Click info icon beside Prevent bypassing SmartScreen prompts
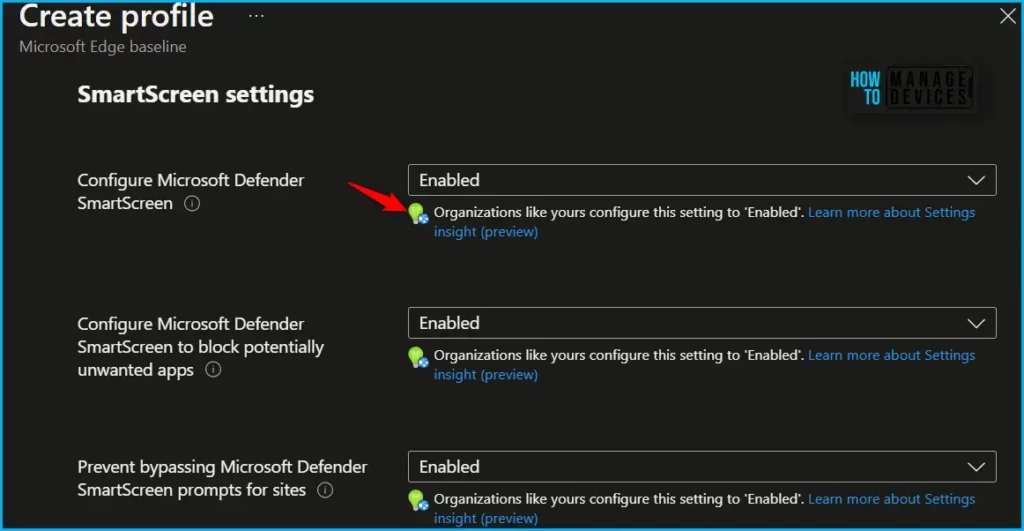This screenshot has width=1024, height=531. coord(325,490)
